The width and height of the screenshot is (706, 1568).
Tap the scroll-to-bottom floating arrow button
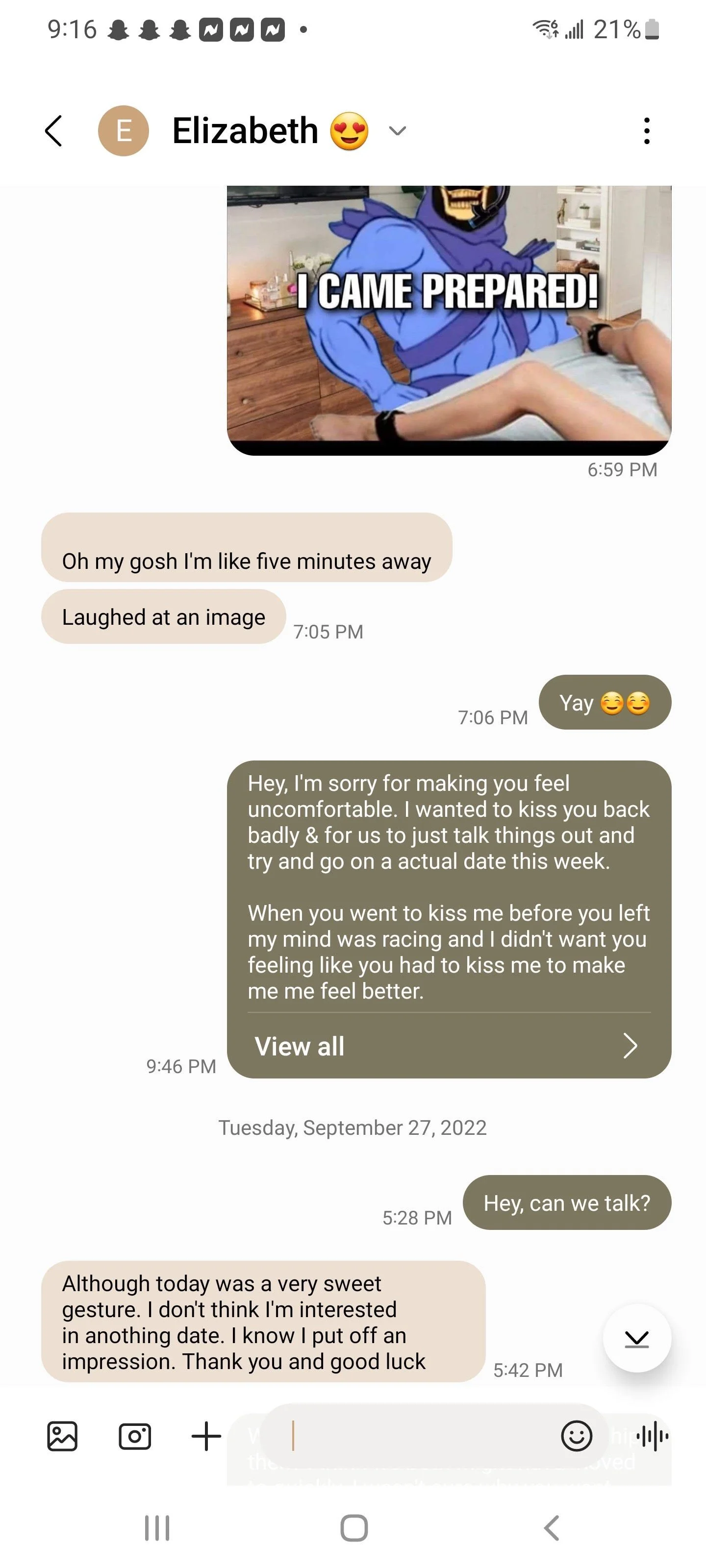tap(636, 1338)
